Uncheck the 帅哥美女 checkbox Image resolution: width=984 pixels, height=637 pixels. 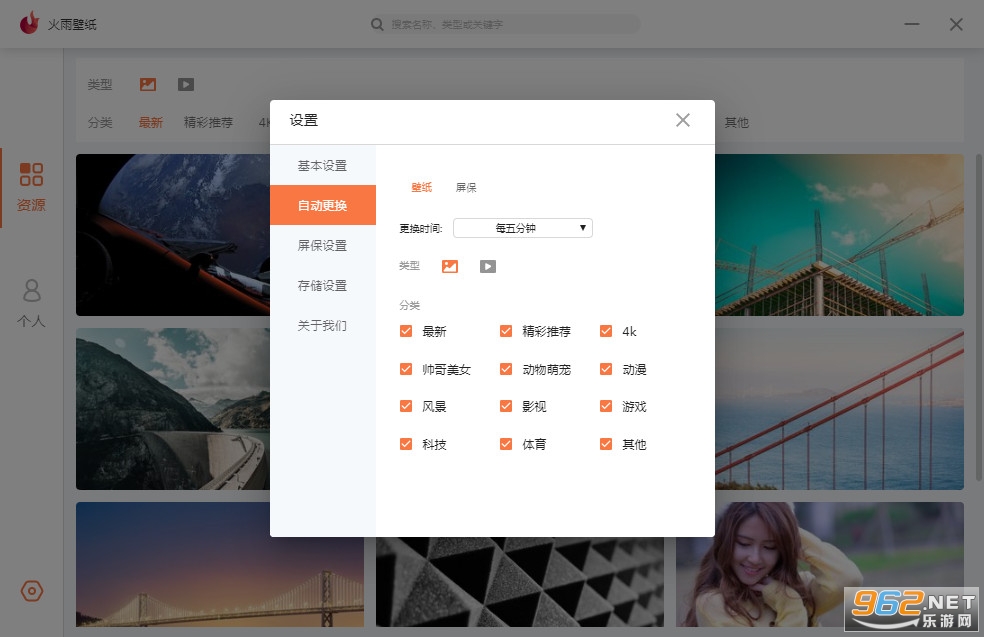[x=406, y=369]
